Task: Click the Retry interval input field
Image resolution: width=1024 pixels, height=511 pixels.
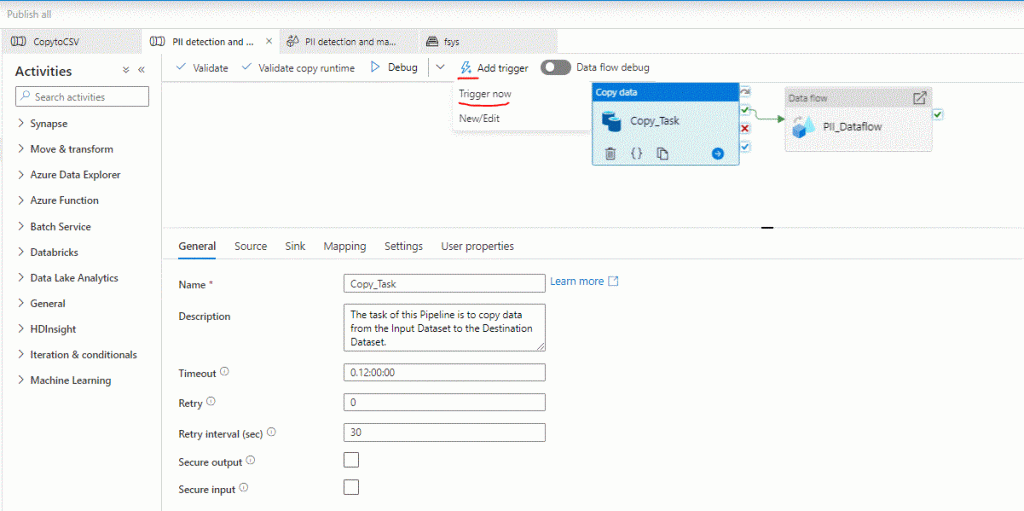Action: pyautogui.click(x=444, y=433)
